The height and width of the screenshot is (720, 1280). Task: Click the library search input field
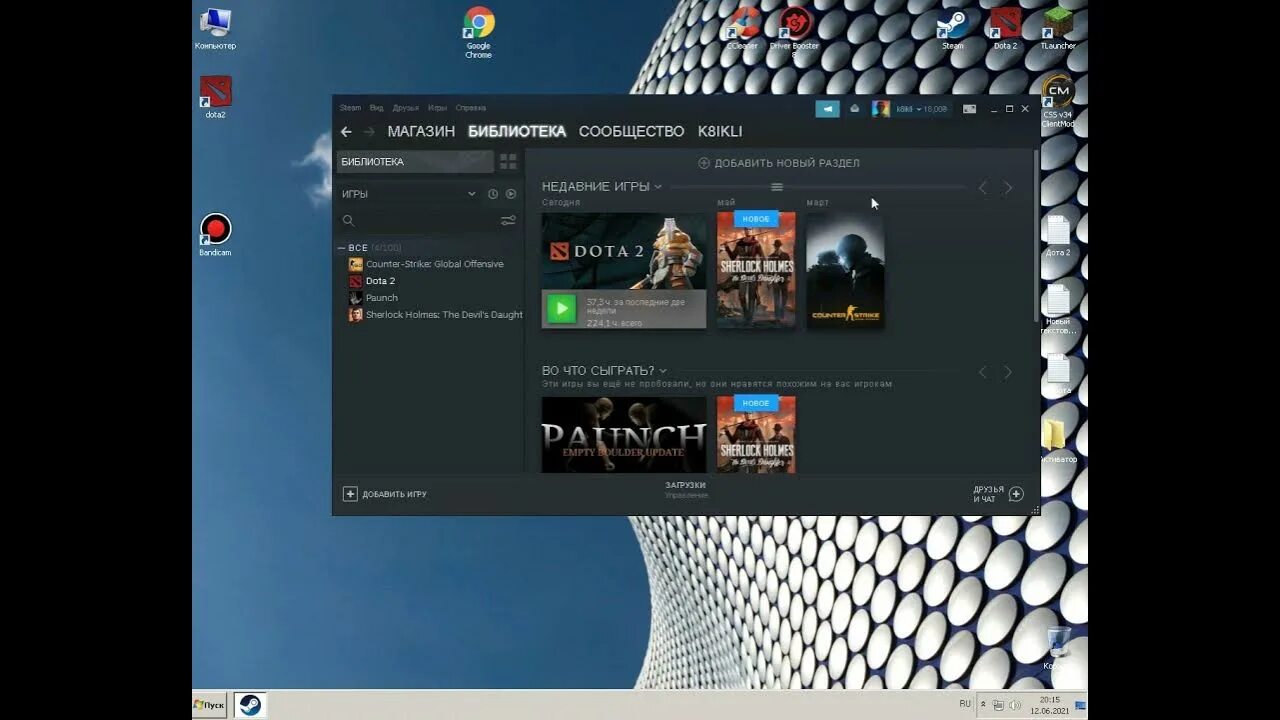point(427,221)
